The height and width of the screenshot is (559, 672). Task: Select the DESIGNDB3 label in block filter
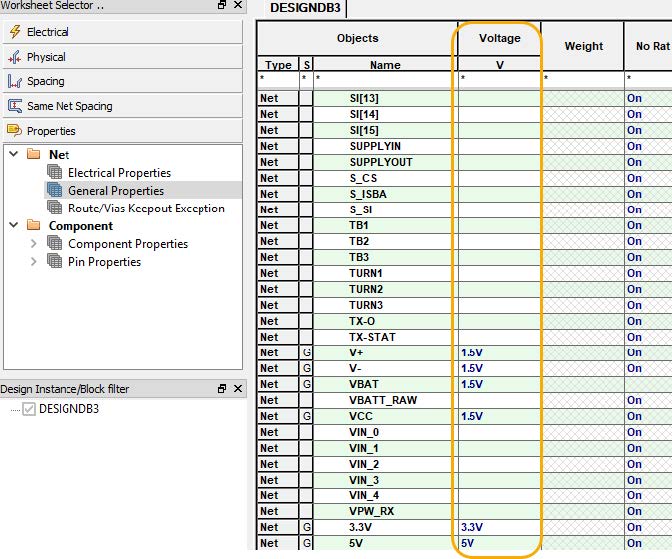pyautogui.click(x=69, y=409)
